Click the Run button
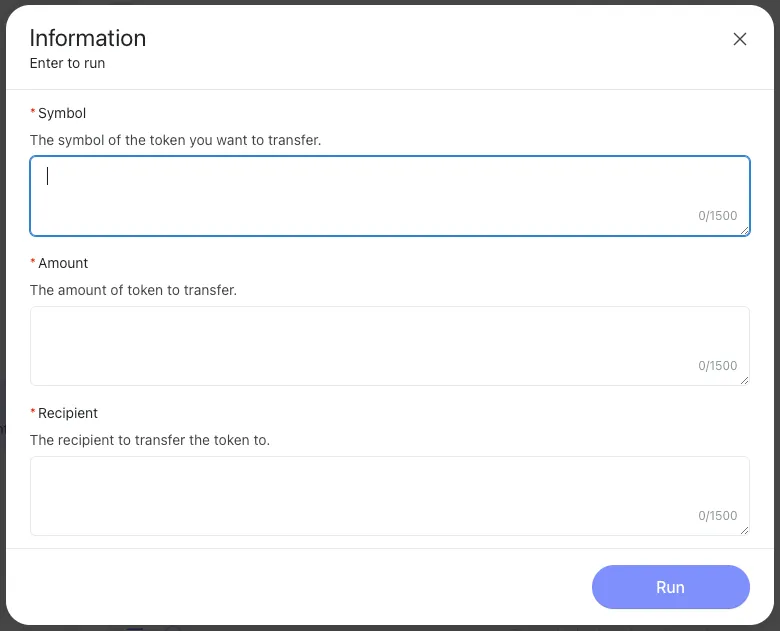The height and width of the screenshot is (631, 780). point(670,587)
